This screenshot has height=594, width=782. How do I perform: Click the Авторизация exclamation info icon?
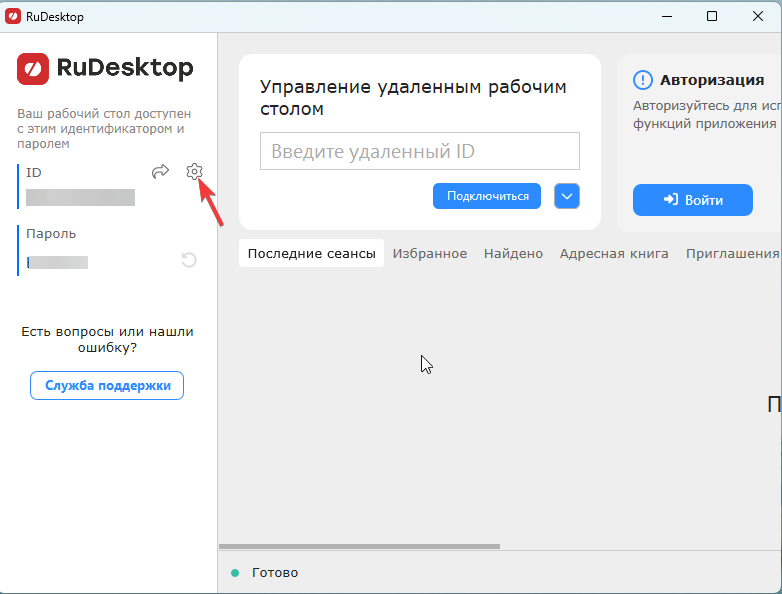643,80
